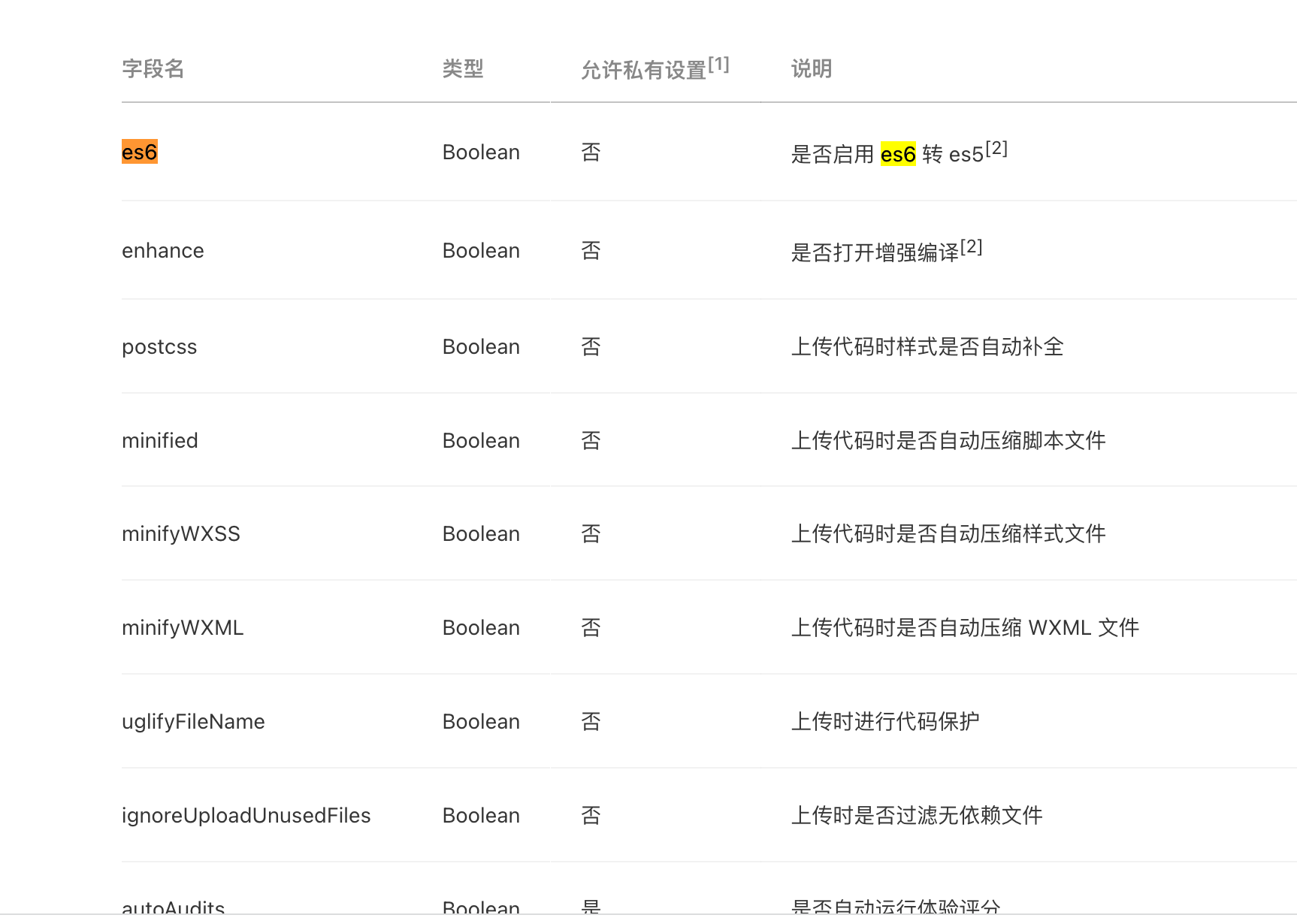This screenshot has height=924, width=1297.
Task: Click Boolean type in the es6 row
Action: 481,152
